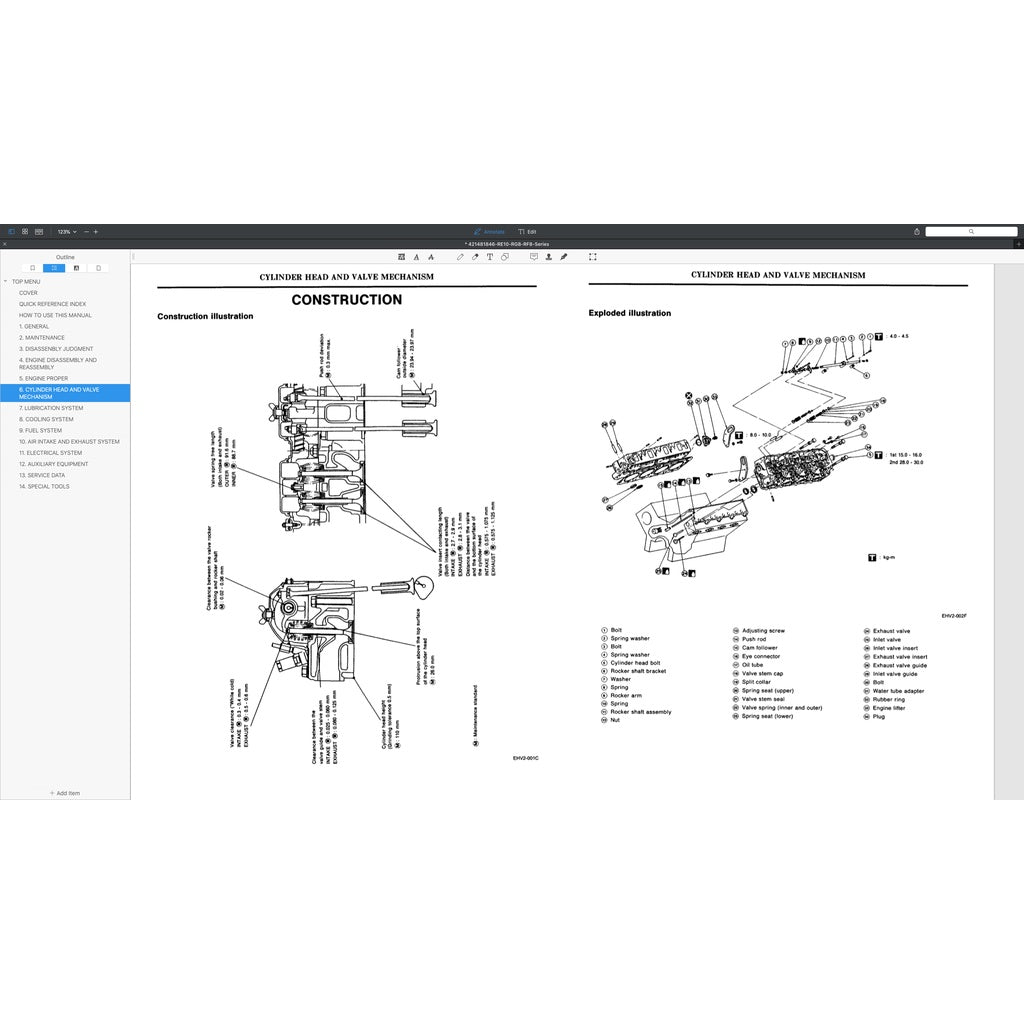Open the page thumbnails grid view
This screenshot has height=1024, width=1024.
click(25, 231)
